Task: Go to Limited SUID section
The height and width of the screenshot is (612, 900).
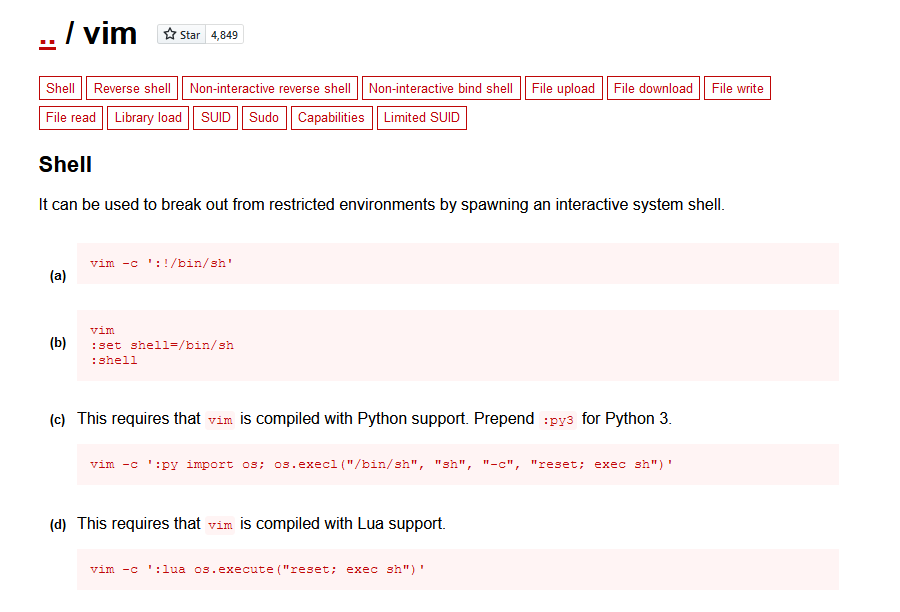Action: [422, 118]
